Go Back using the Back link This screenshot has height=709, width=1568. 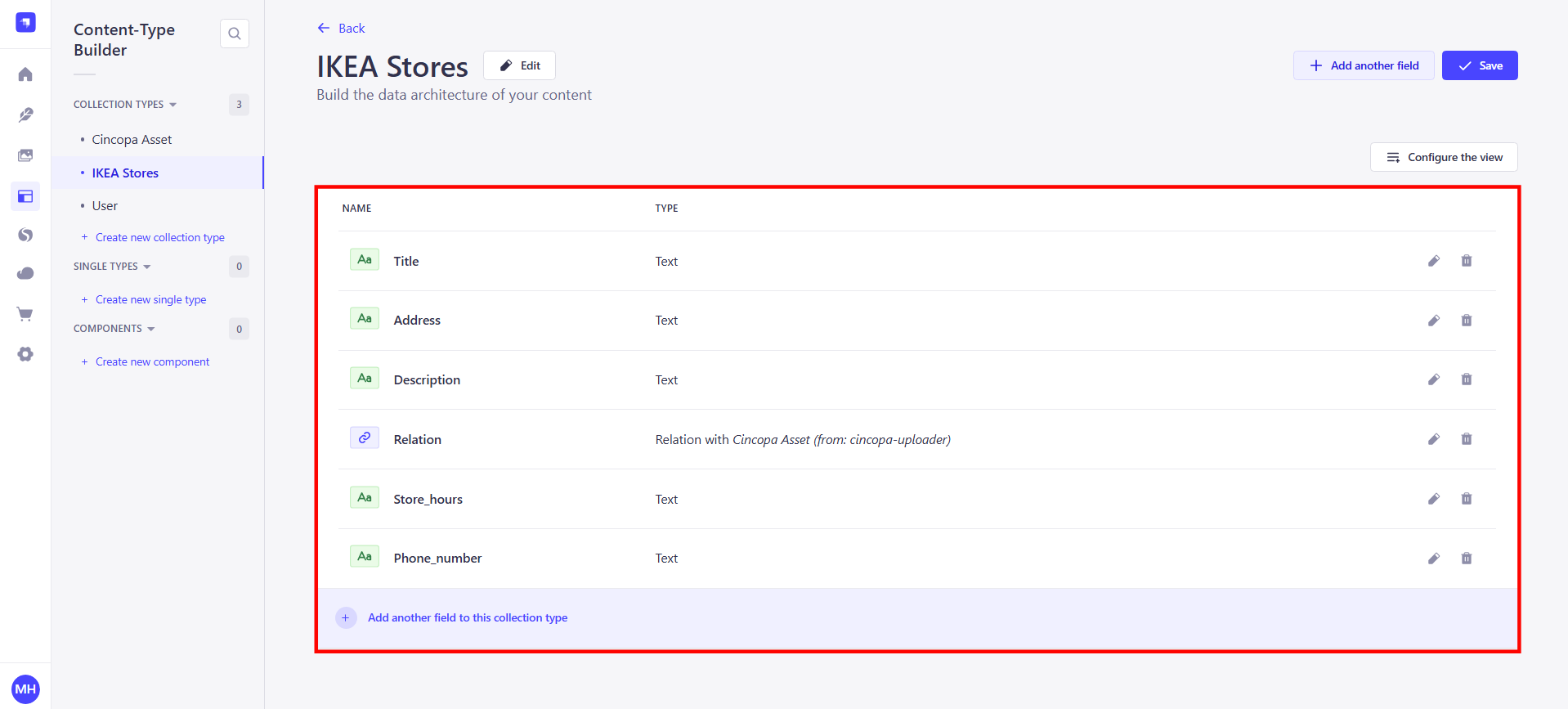(x=341, y=28)
